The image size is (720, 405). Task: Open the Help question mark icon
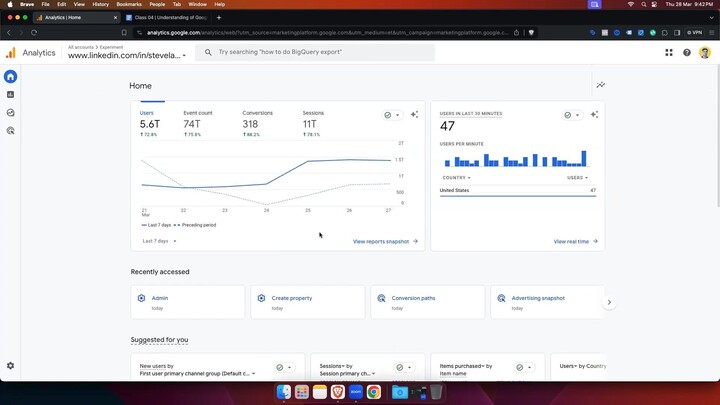[x=687, y=53]
